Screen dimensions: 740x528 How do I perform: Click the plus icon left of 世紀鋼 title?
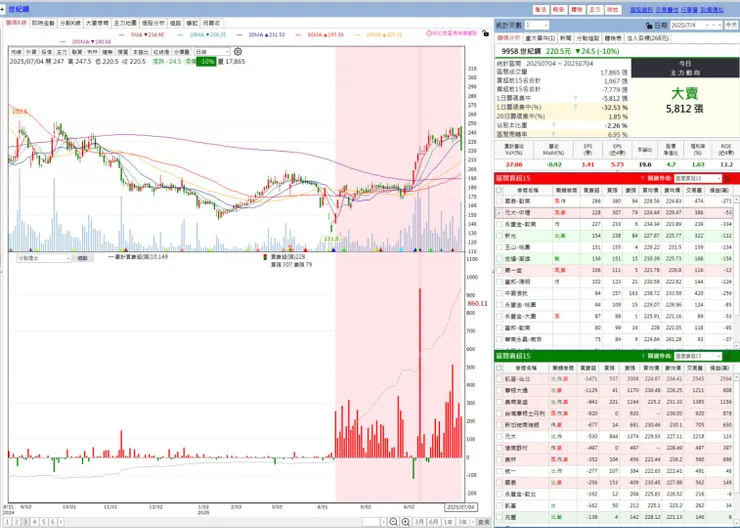[x=2, y=9]
